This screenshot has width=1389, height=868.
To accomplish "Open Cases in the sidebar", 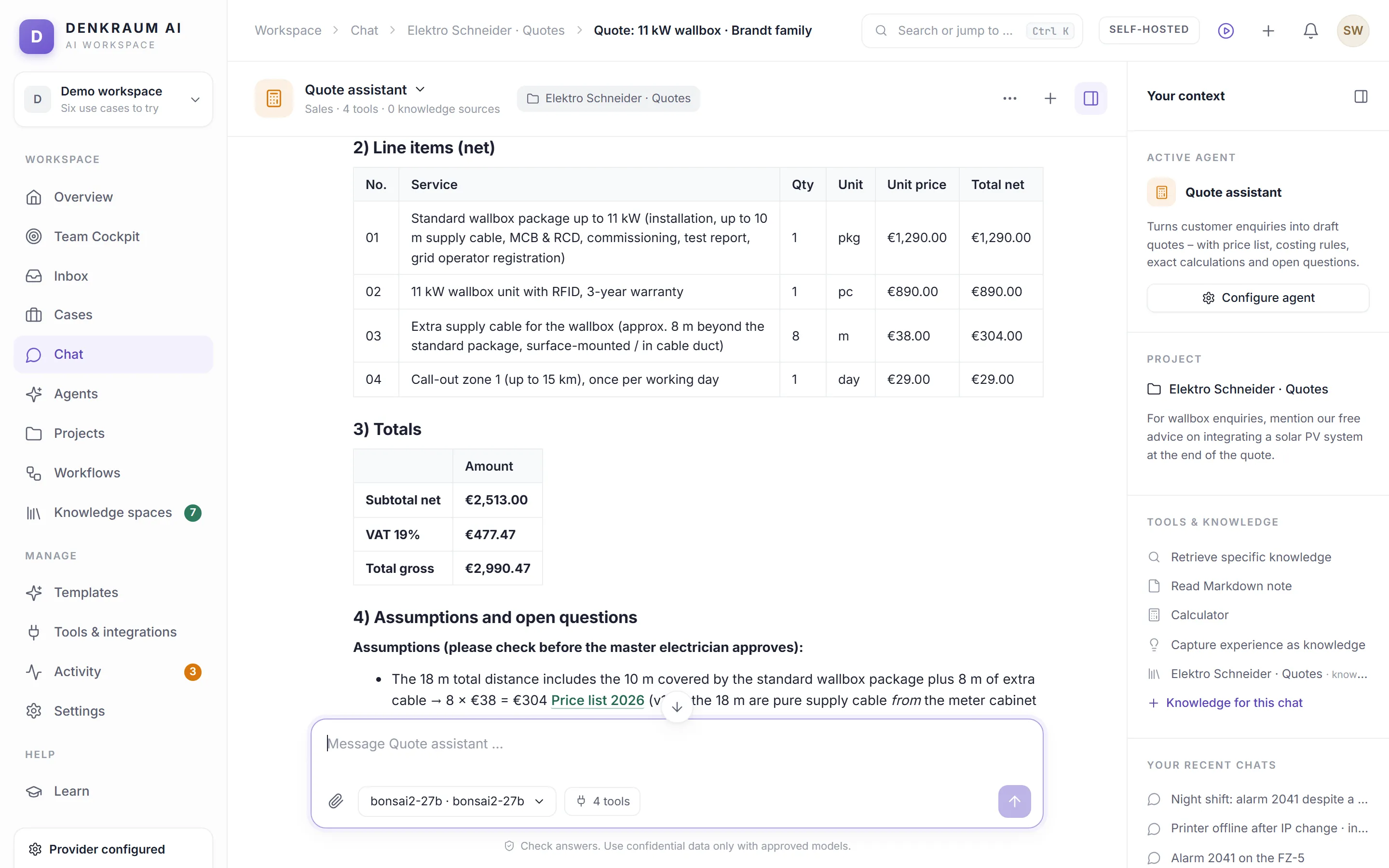I will (113, 314).
